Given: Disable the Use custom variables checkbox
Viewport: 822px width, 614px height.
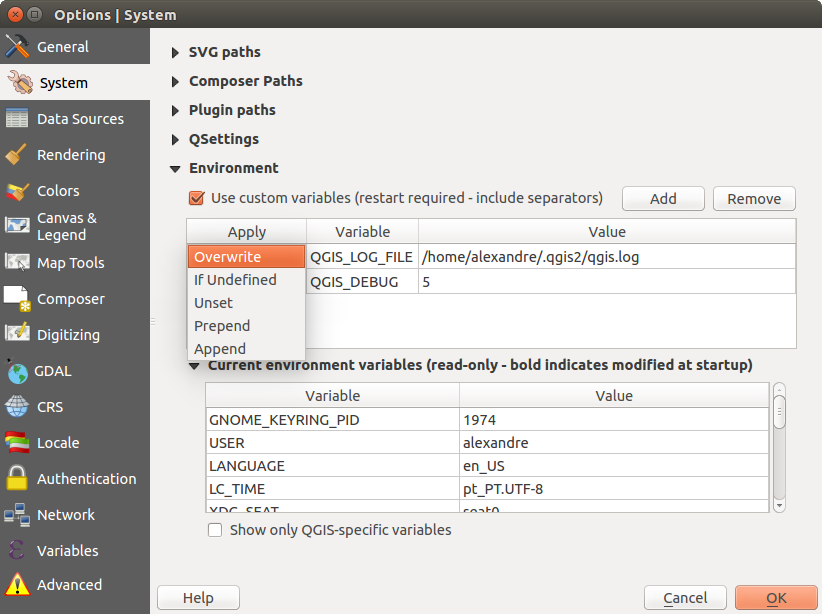Looking at the screenshot, I should click(197, 198).
